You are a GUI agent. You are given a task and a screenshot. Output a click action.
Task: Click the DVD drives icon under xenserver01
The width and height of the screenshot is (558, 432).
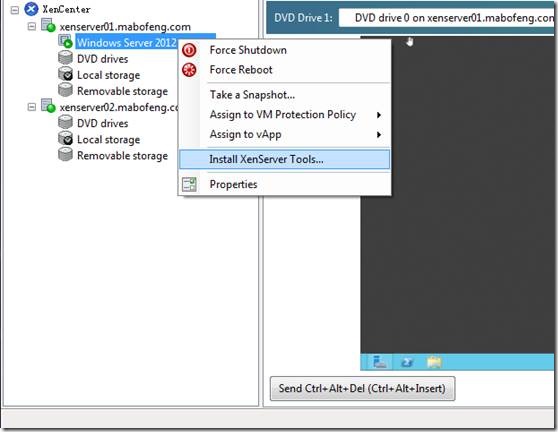pyautogui.click(x=65, y=58)
